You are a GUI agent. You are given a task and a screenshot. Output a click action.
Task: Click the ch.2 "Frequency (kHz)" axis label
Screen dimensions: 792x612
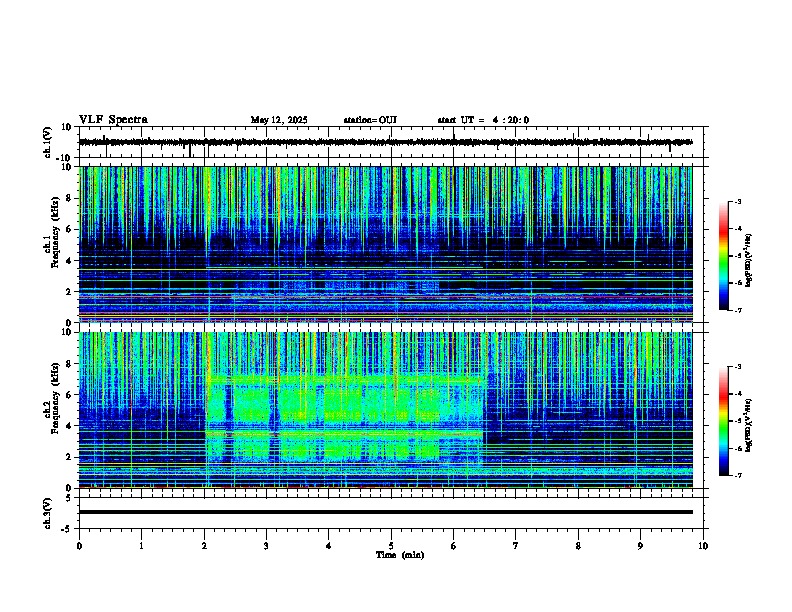pos(55,398)
